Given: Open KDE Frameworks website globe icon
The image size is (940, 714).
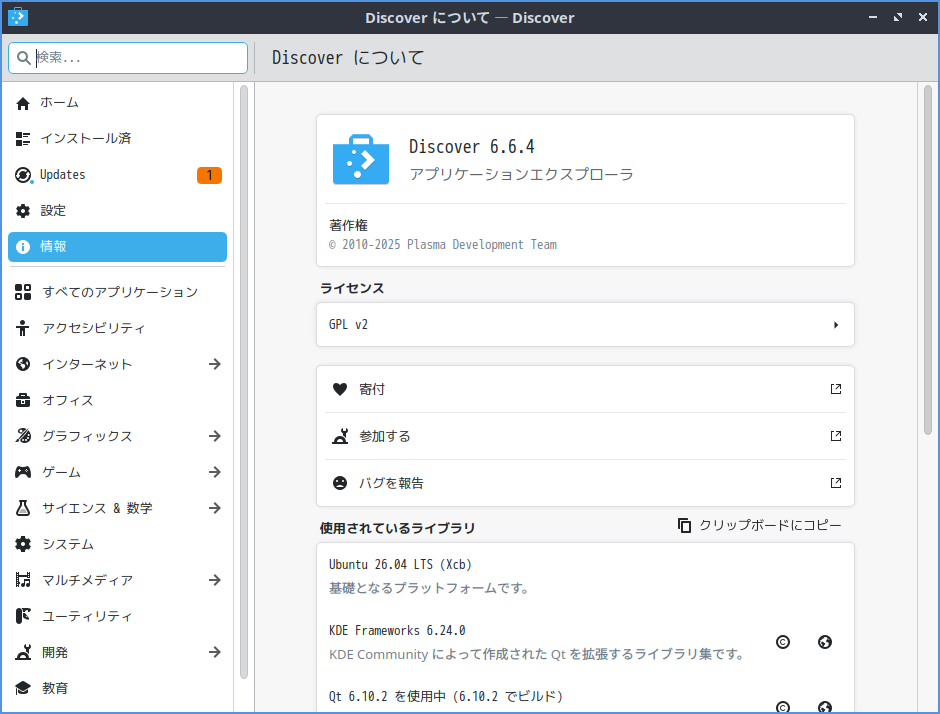Looking at the screenshot, I should click(825, 642).
